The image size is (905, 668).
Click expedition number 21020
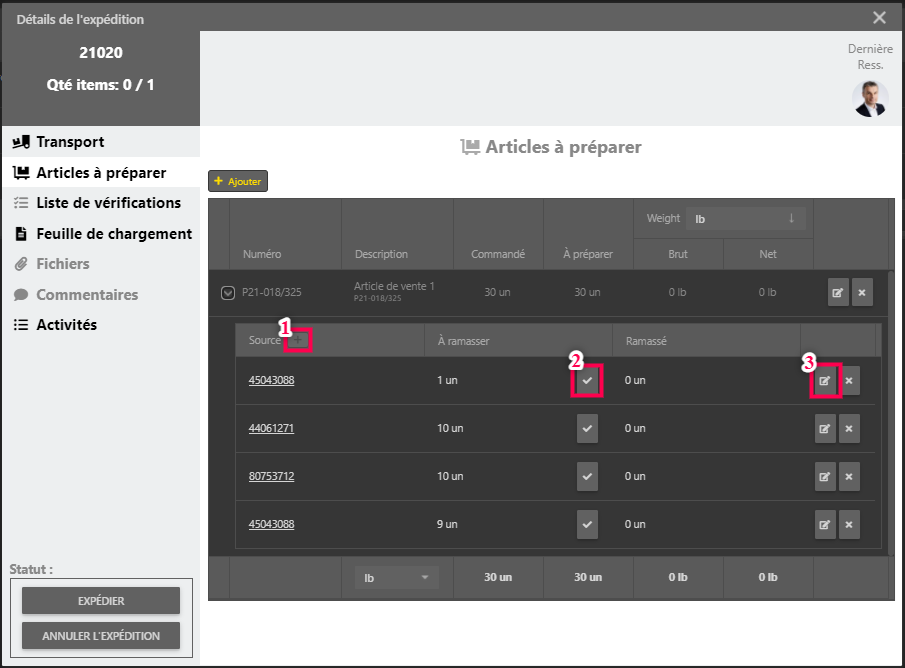pos(101,53)
